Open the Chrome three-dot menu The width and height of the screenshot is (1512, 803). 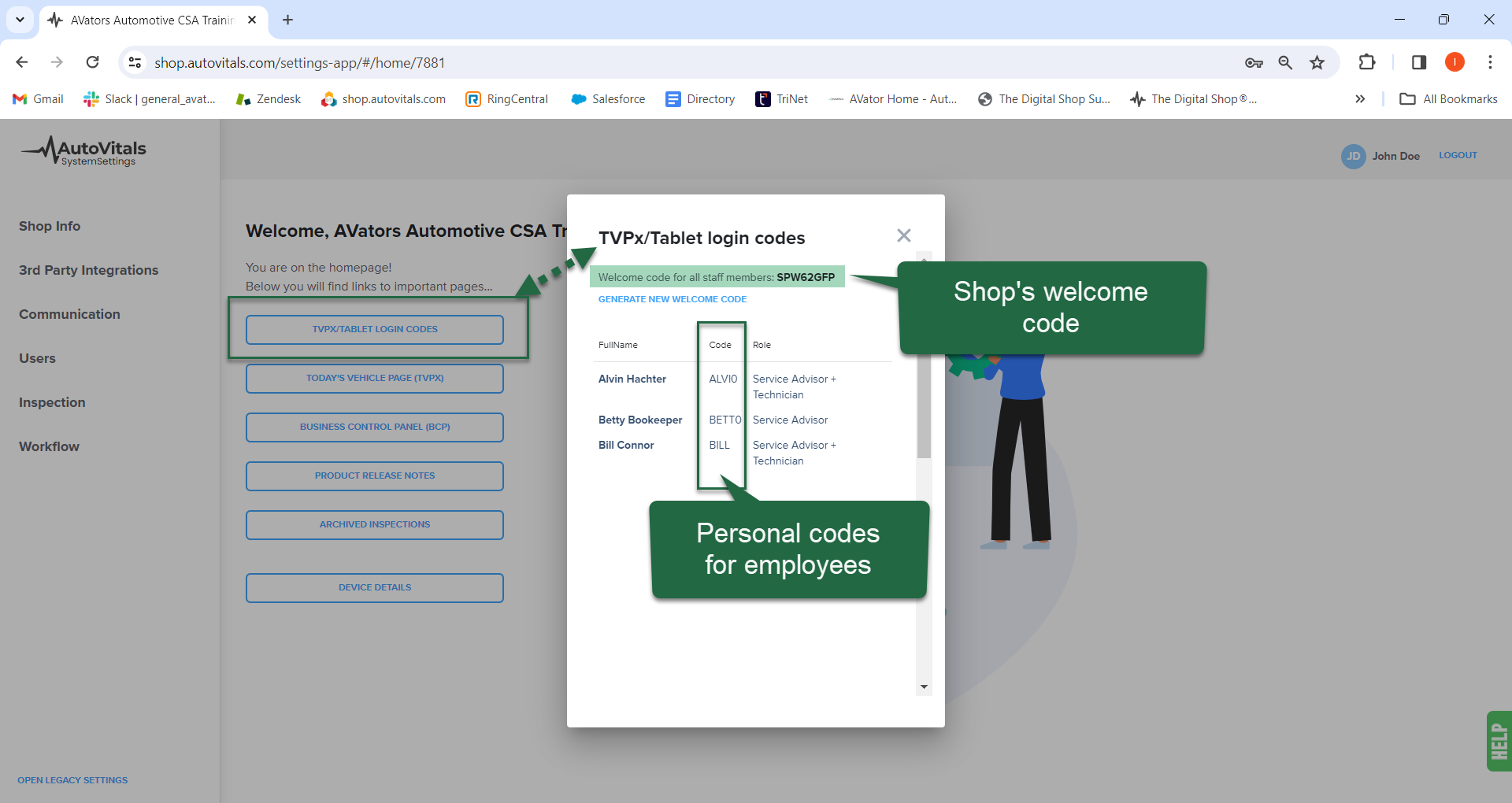[x=1490, y=62]
